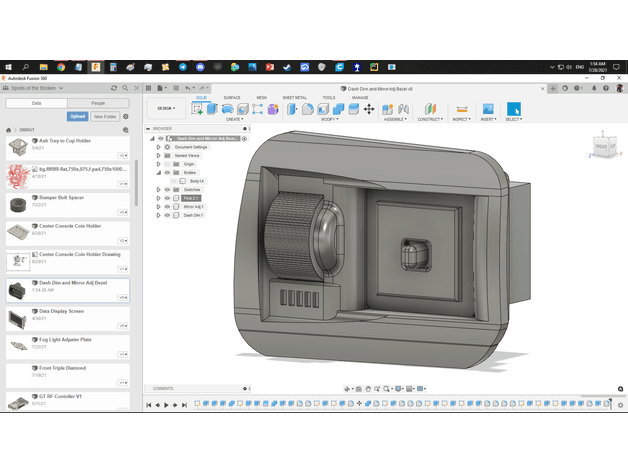Toggle visibility of the Bodies folder

tap(167, 173)
